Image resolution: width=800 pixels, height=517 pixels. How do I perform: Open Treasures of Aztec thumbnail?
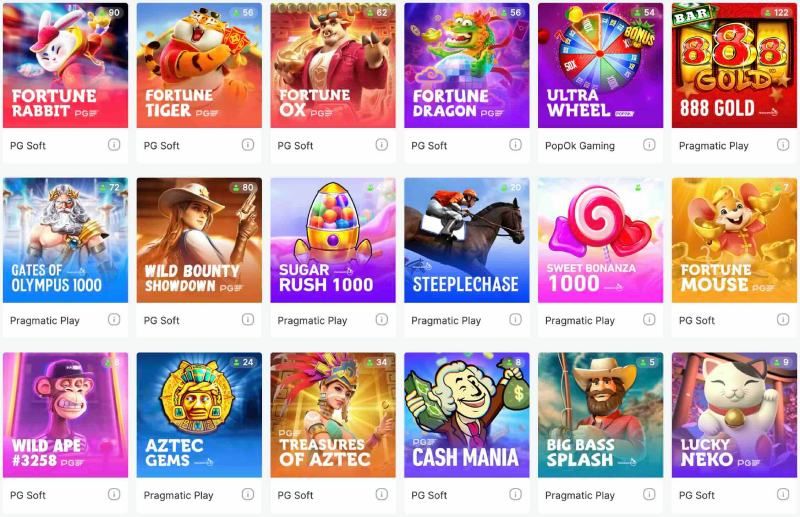point(333,415)
